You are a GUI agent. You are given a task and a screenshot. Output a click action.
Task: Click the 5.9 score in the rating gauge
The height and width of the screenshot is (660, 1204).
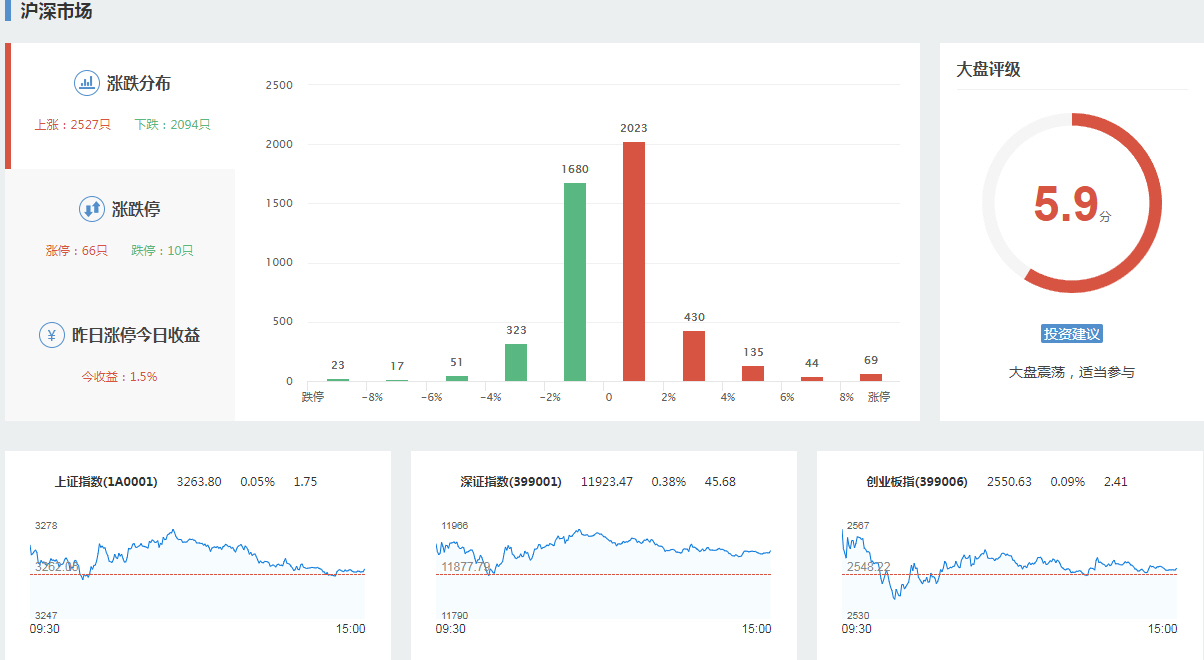coord(1066,204)
